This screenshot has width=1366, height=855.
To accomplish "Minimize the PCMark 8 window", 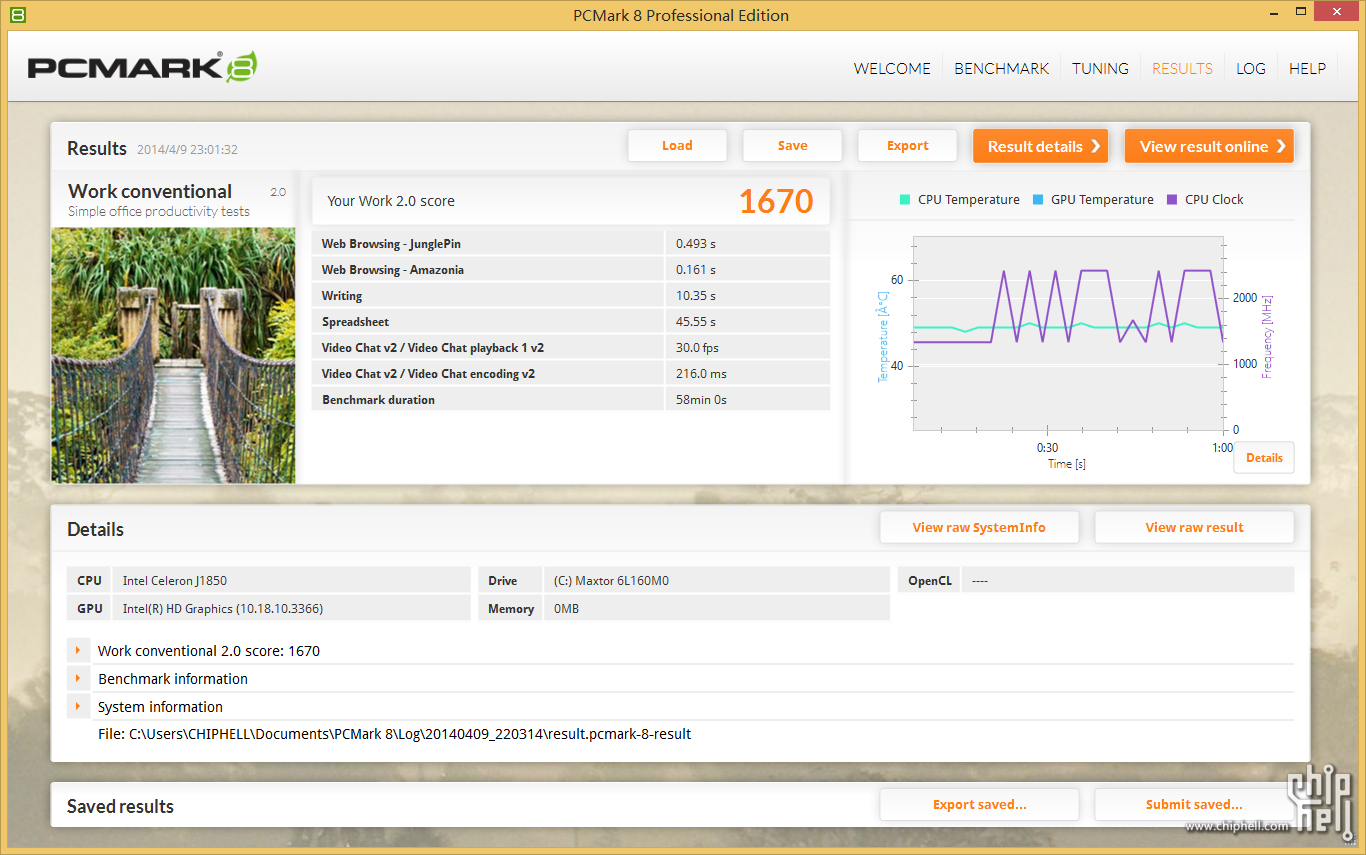I will [1272, 14].
